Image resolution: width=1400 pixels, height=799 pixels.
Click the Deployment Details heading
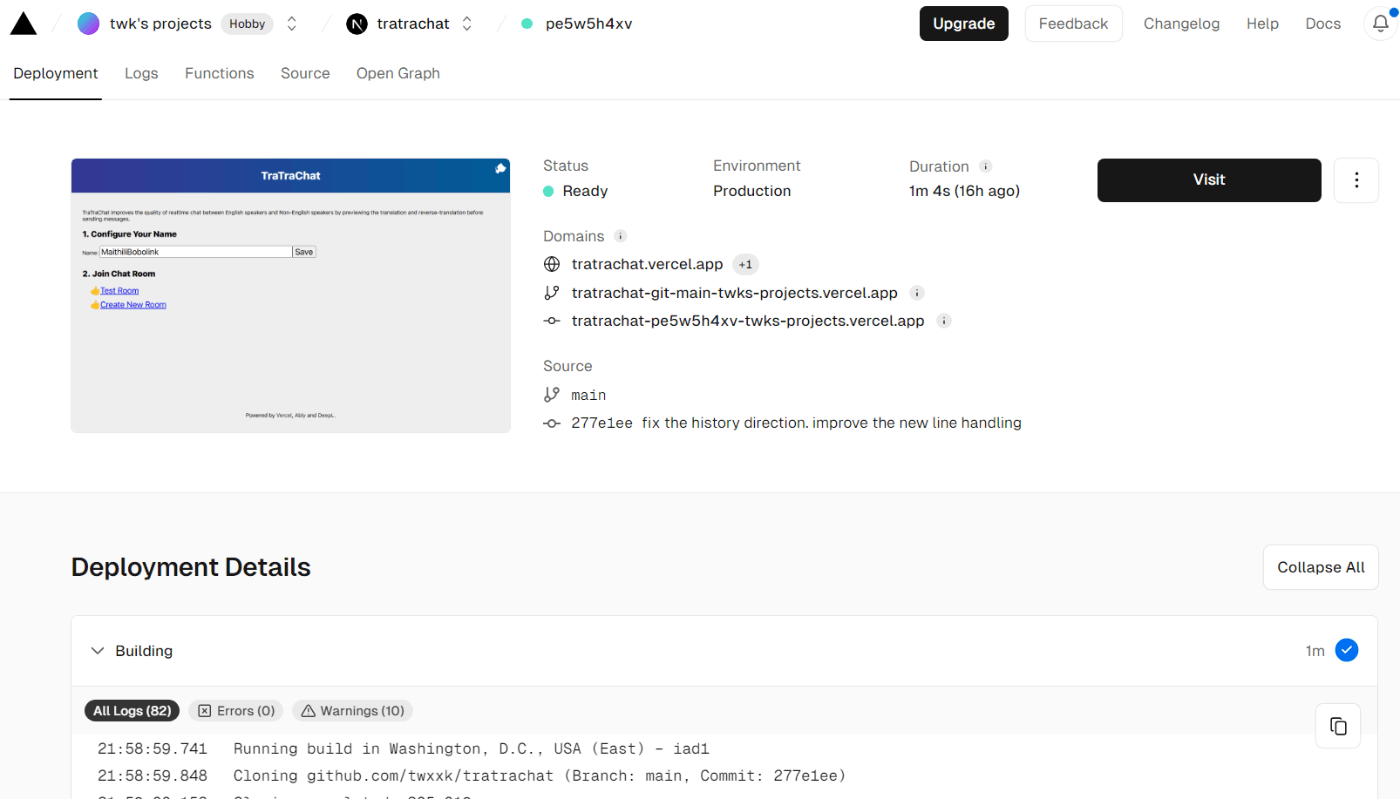[x=191, y=567]
